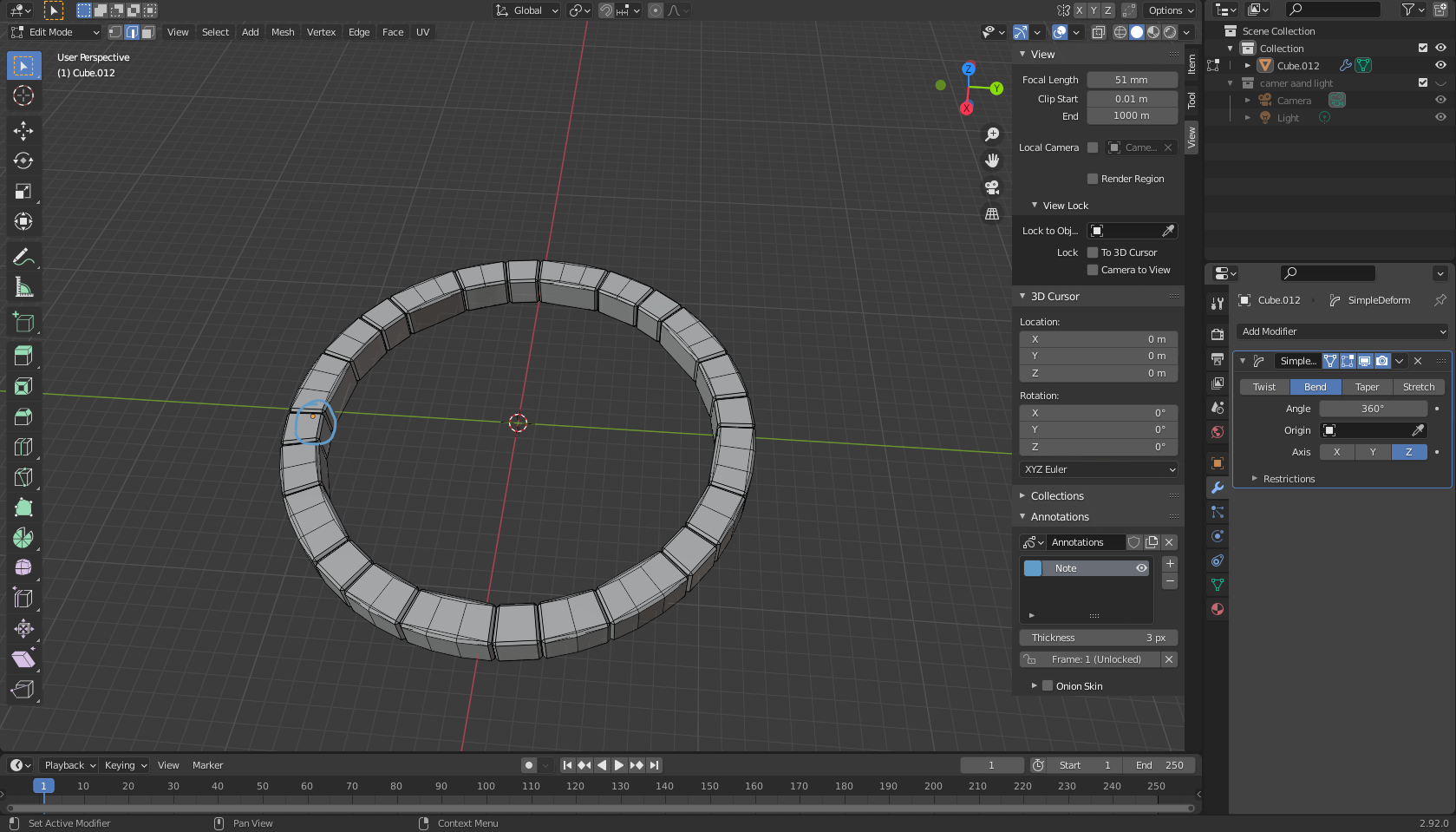The height and width of the screenshot is (832, 1456).
Task: Click the Focal Length 51 mm field
Action: (x=1132, y=80)
